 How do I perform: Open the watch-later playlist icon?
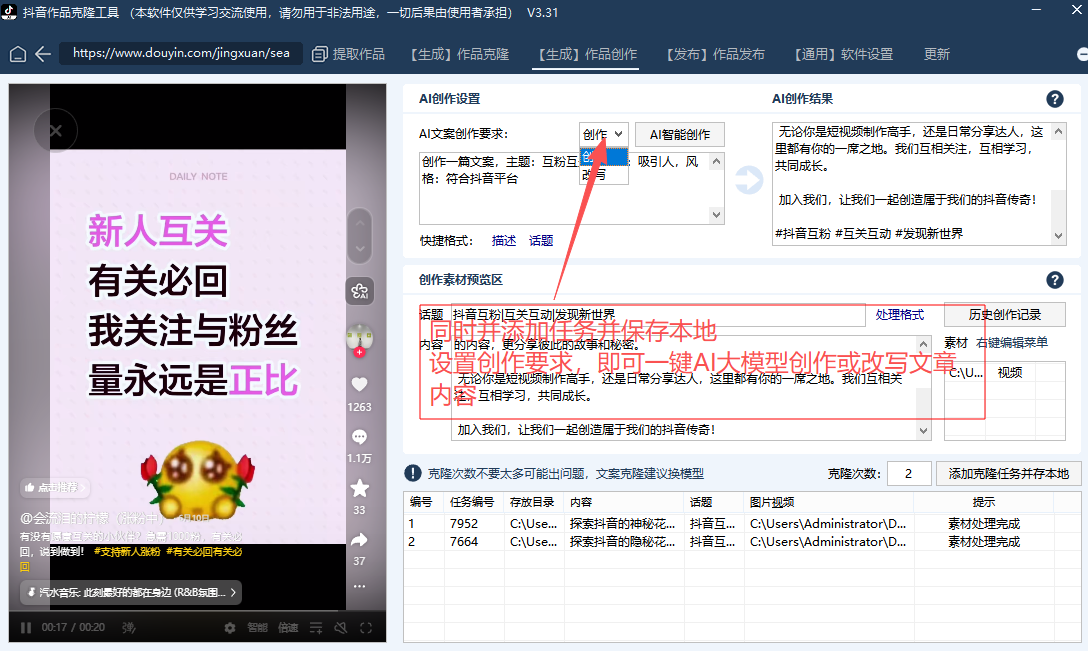(316, 628)
